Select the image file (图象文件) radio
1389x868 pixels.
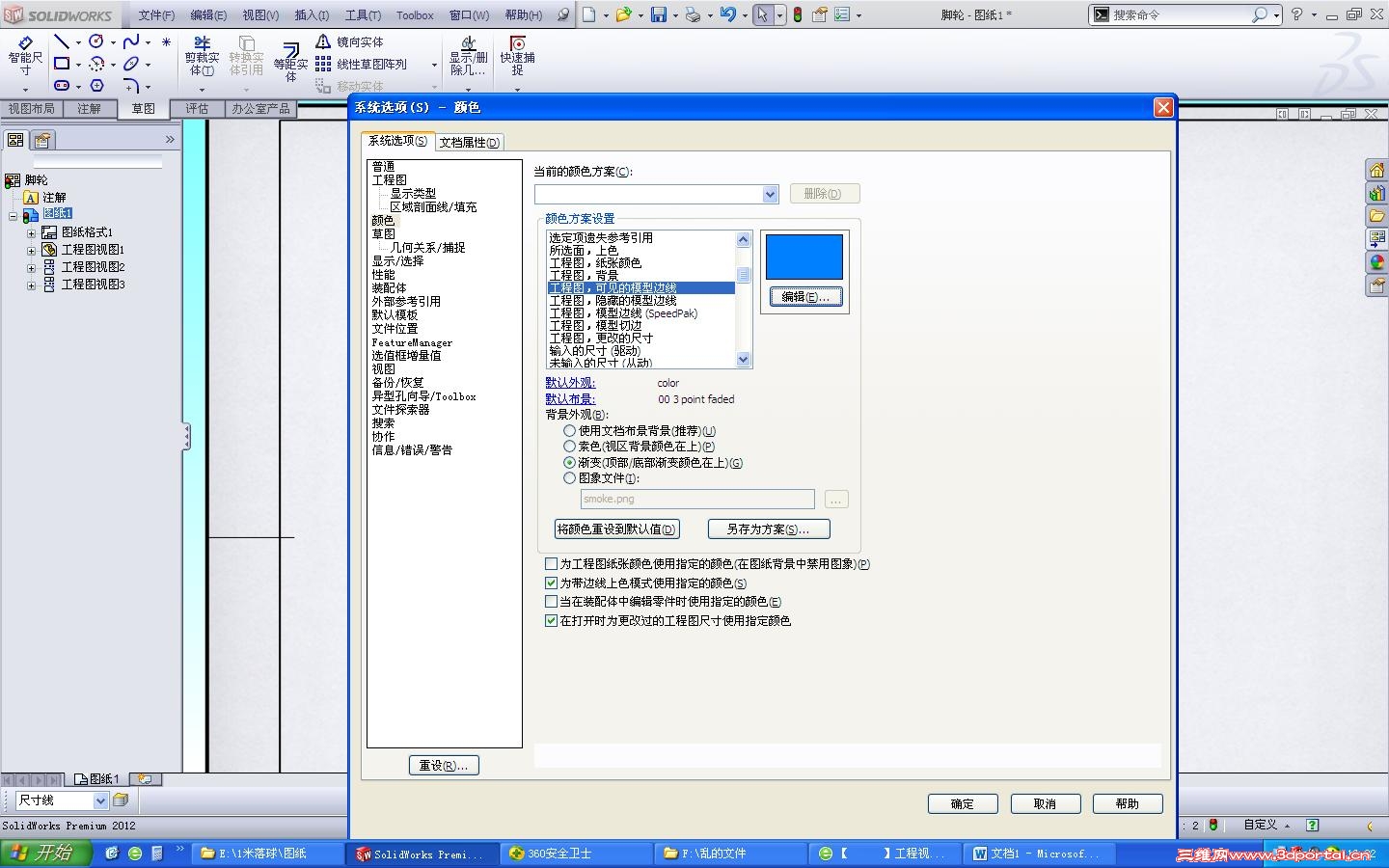pyautogui.click(x=570, y=478)
